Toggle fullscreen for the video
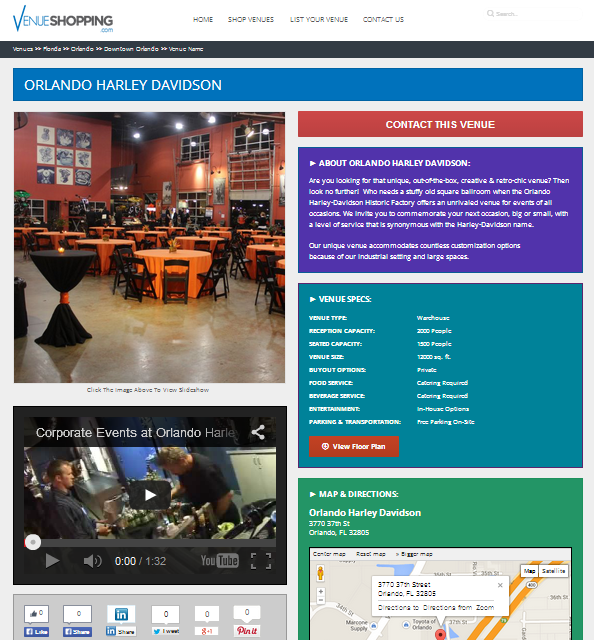The height and width of the screenshot is (640, 594). [x=261, y=561]
